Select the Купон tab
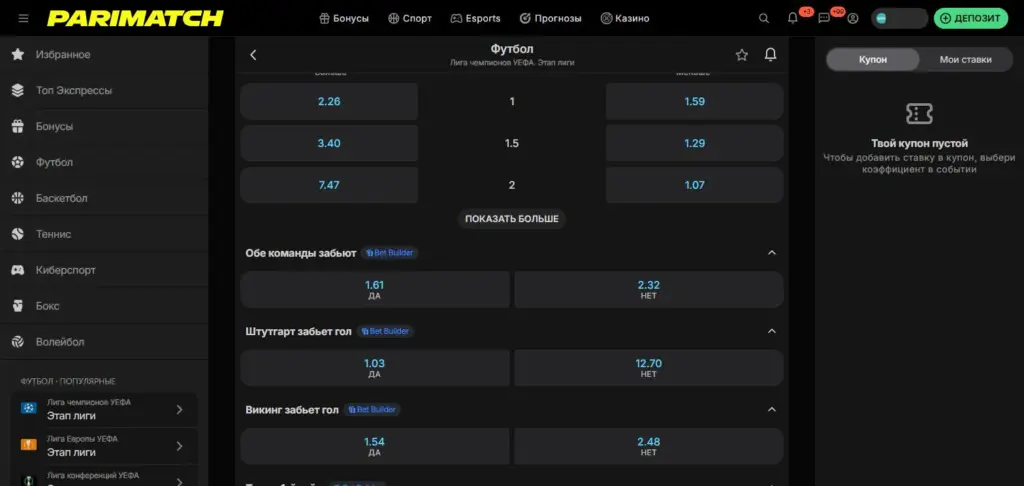1024x486 pixels. pyautogui.click(x=872, y=59)
